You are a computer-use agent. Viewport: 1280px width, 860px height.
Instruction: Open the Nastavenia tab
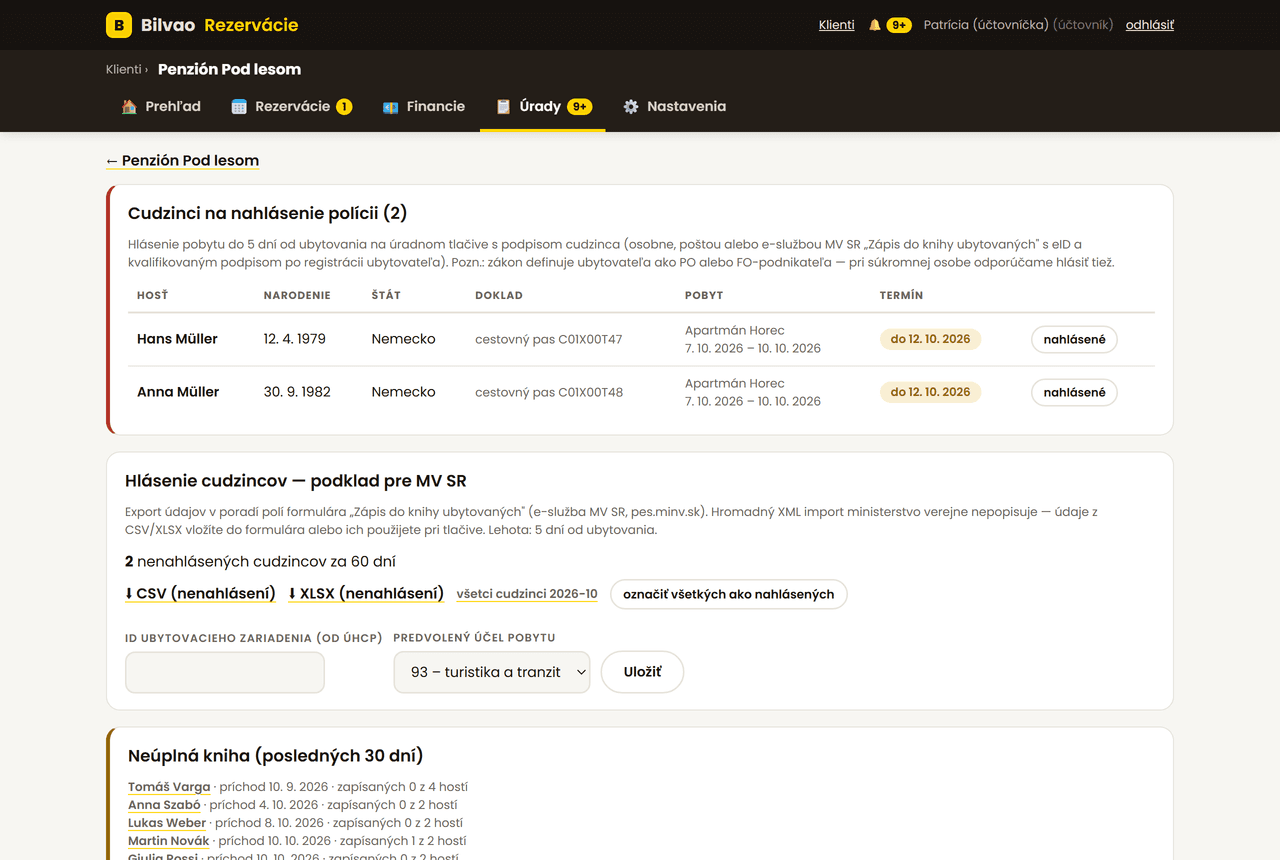pyautogui.click(x=674, y=106)
